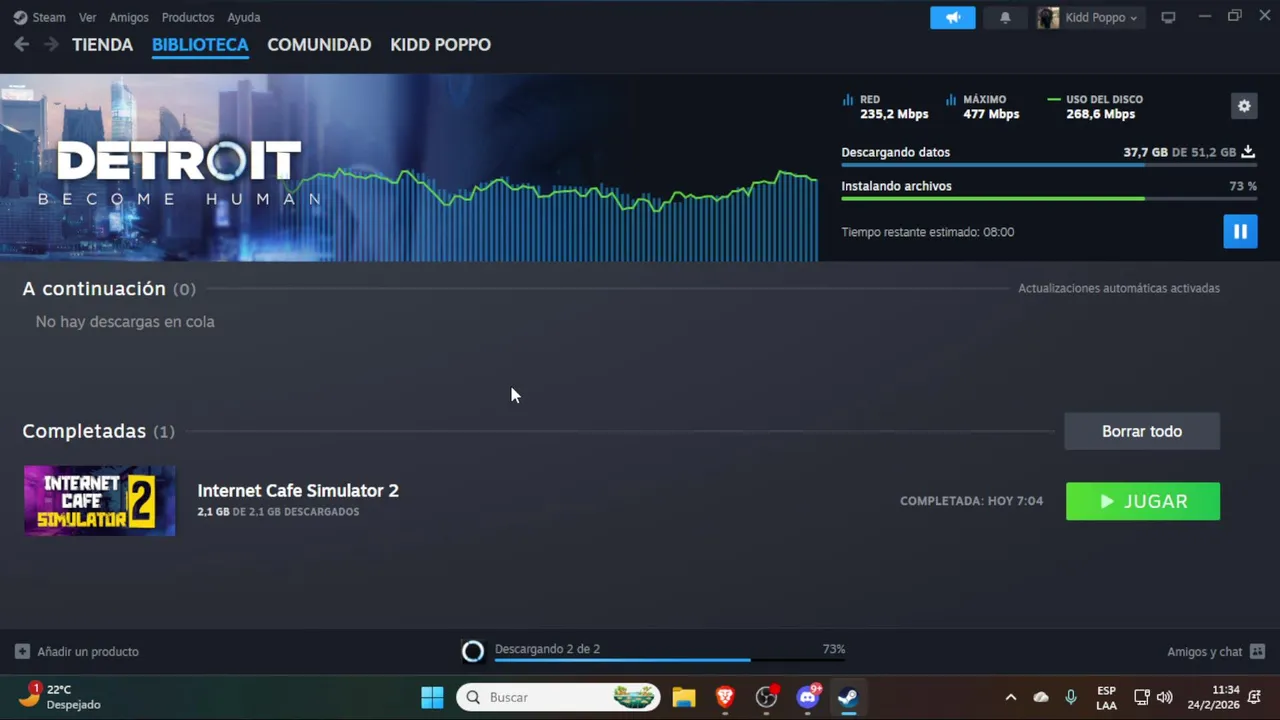Viewport: 1280px width, 720px height.
Task: Open the 'Descargando 2 de 2' status
Action: coord(547,649)
